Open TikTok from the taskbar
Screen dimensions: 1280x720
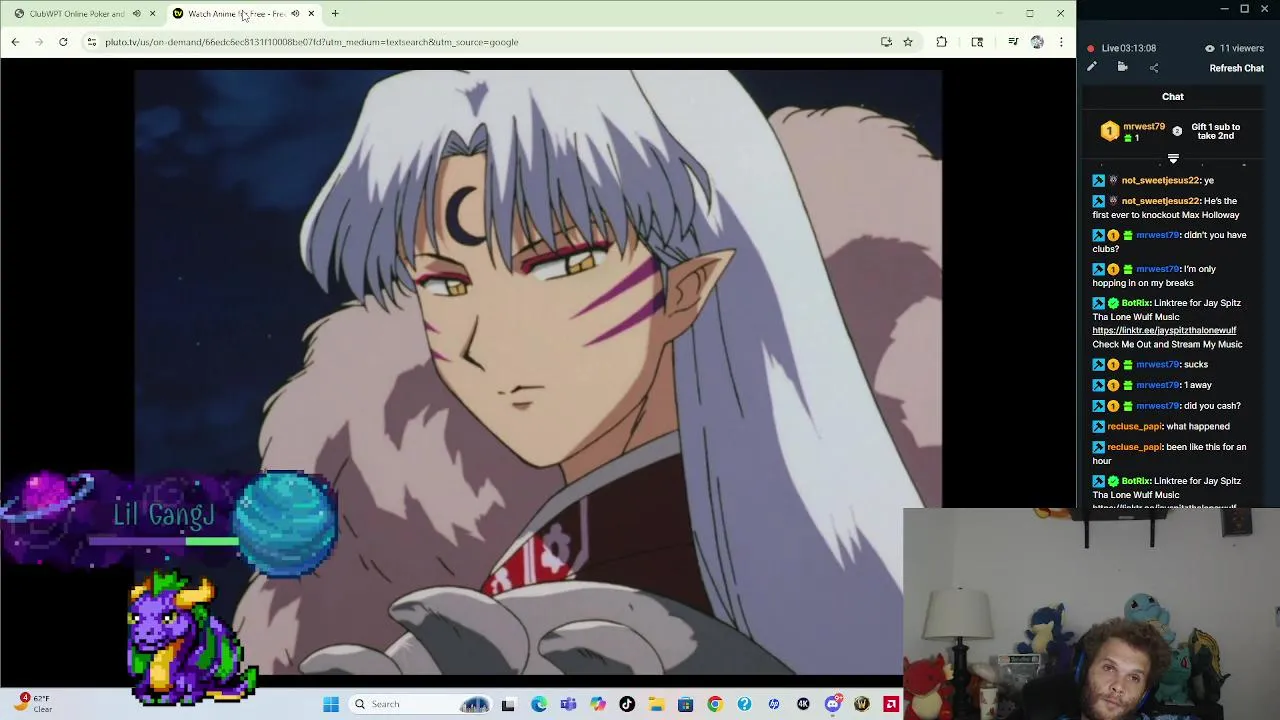click(x=627, y=704)
